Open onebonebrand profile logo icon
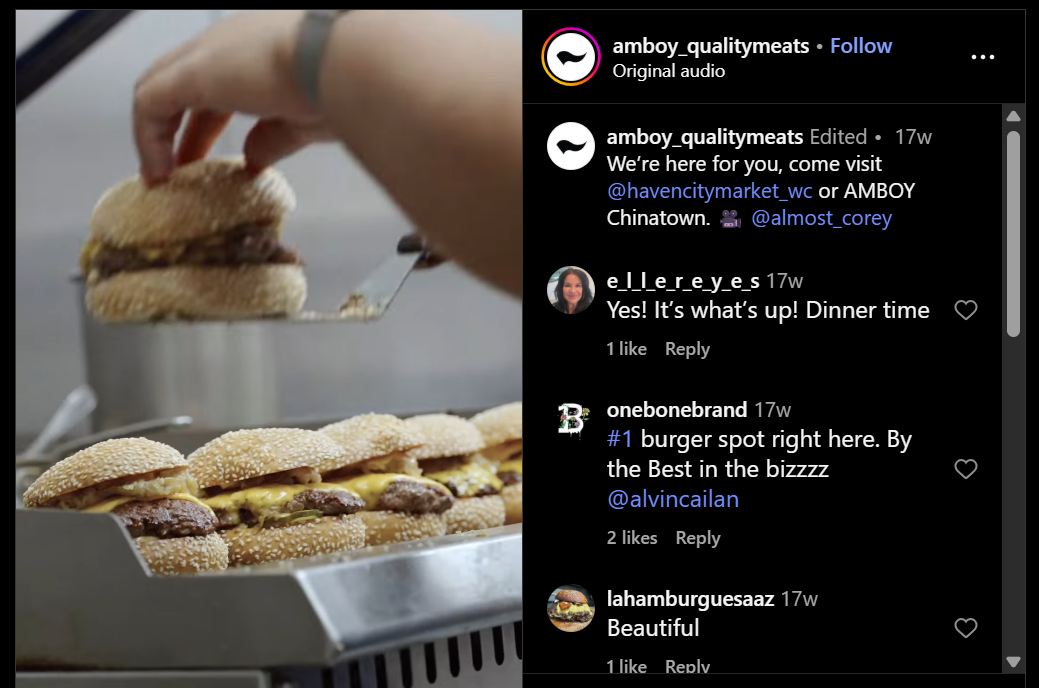Viewport: 1039px width, 688px height. pos(571,419)
